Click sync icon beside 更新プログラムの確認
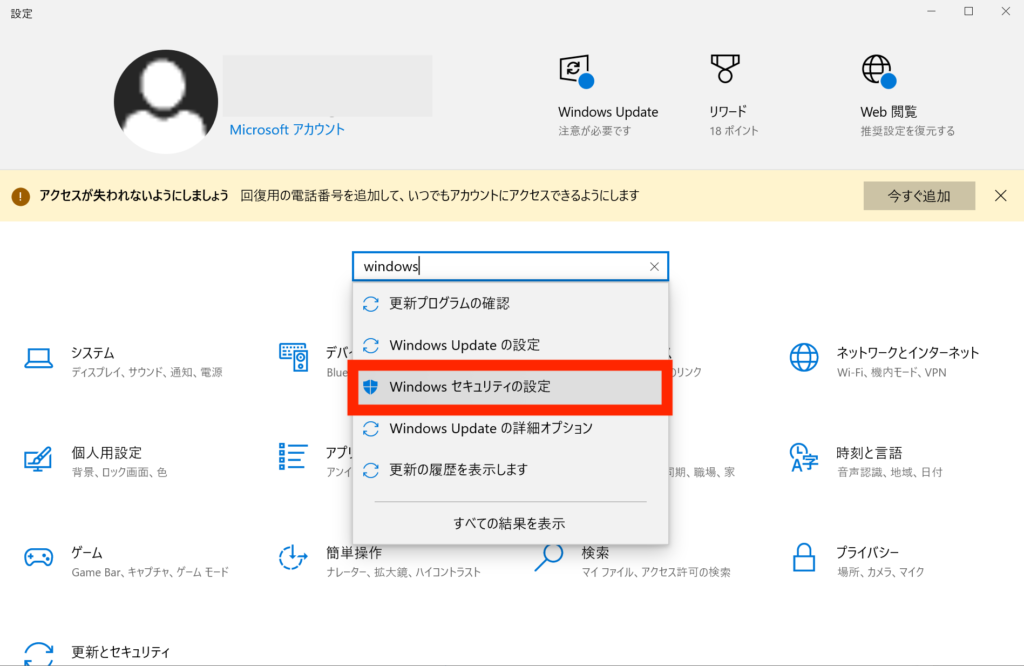The width and height of the screenshot is (1024, 666). tap(371, 304)
